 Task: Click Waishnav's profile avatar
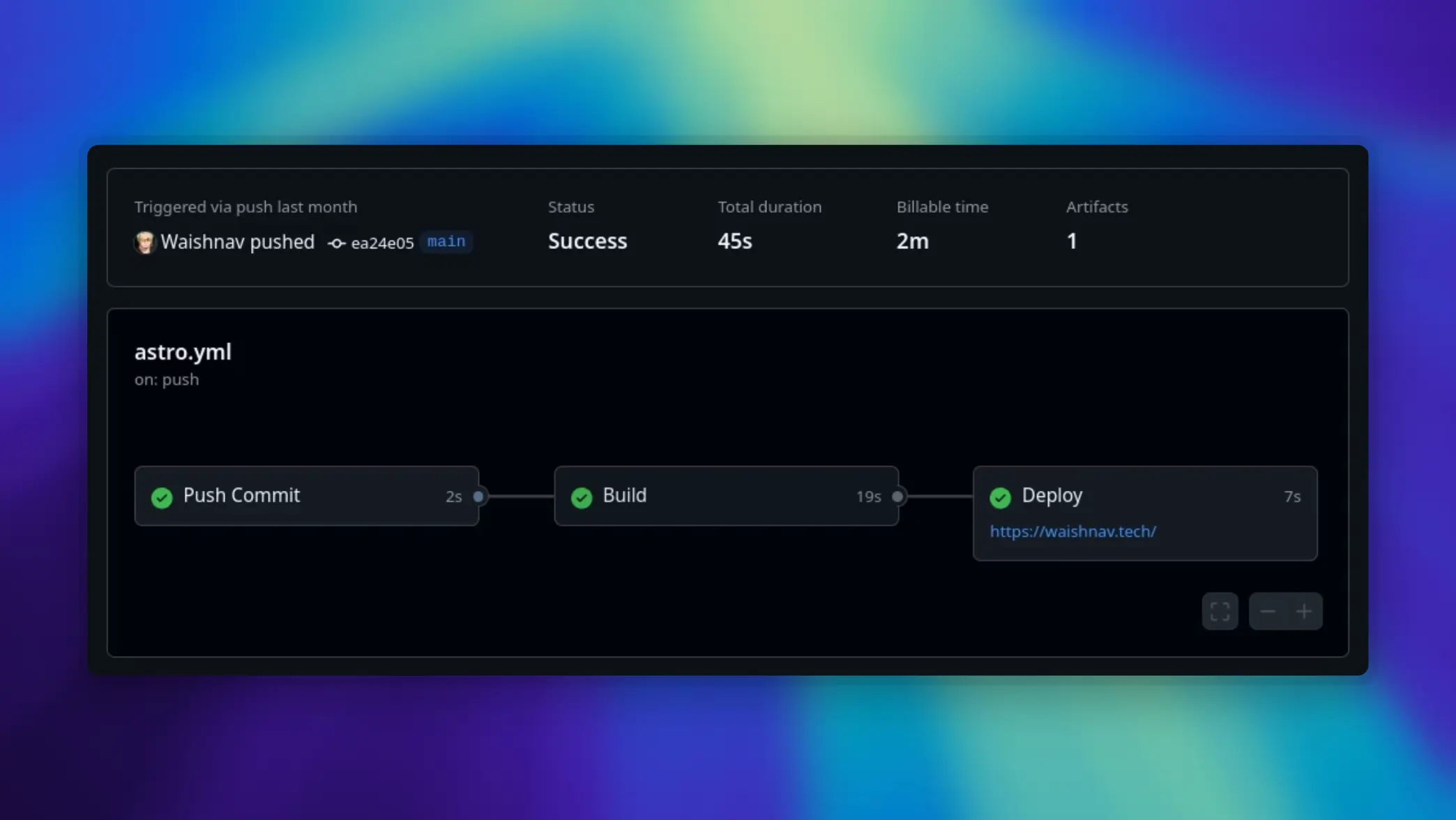(144, 243)
